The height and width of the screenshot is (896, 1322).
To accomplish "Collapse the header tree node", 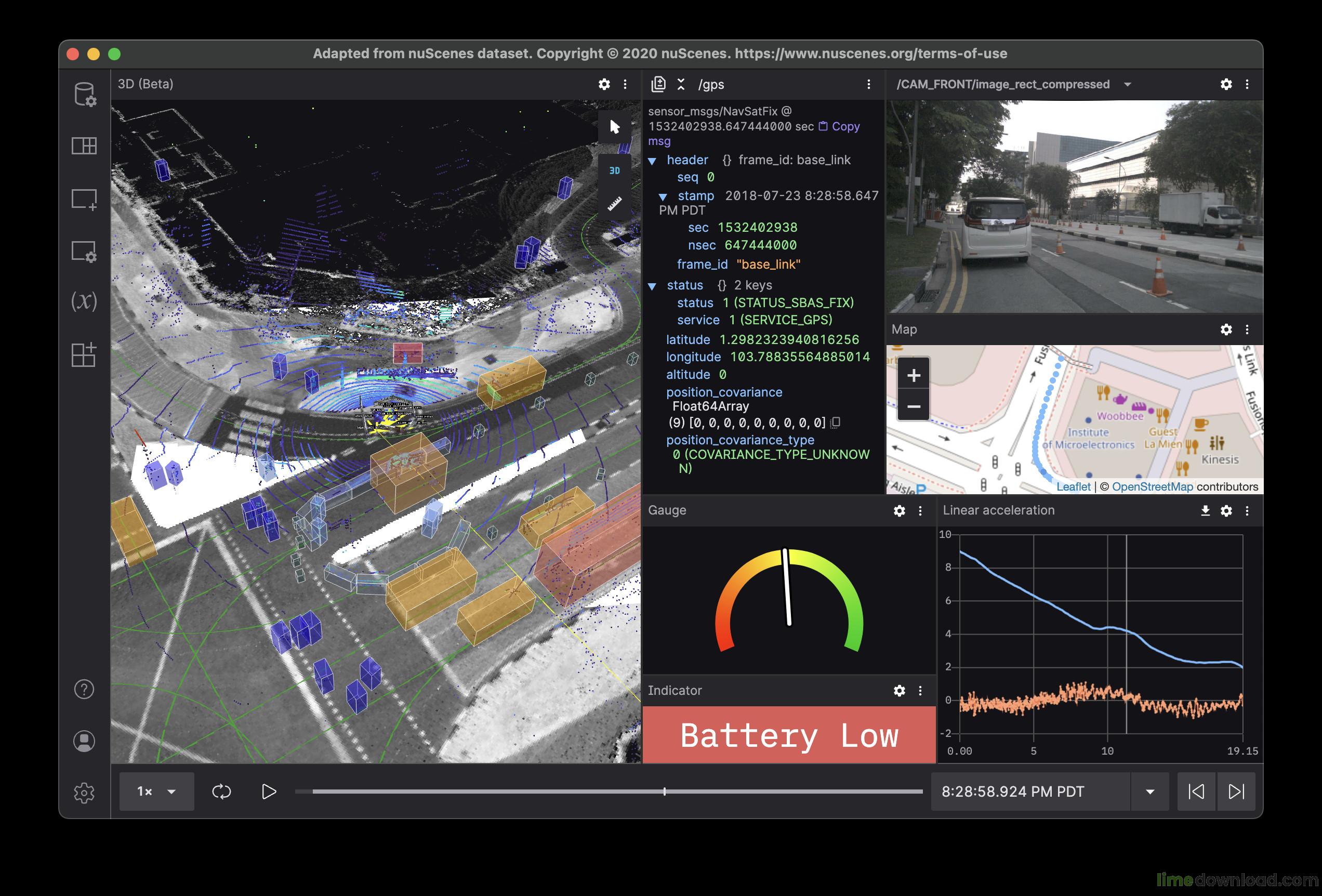I will click(x=653, y=161).
